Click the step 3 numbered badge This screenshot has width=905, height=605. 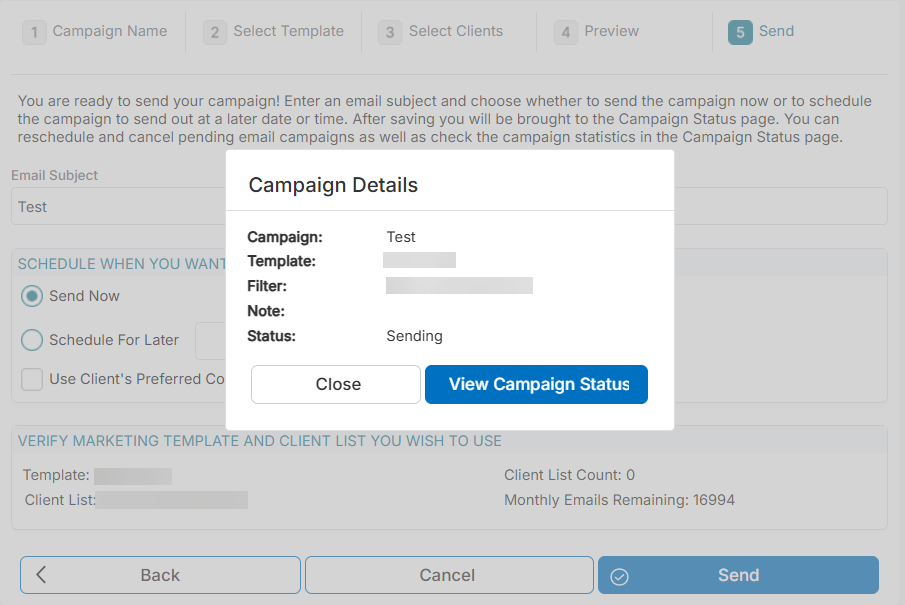389,31
